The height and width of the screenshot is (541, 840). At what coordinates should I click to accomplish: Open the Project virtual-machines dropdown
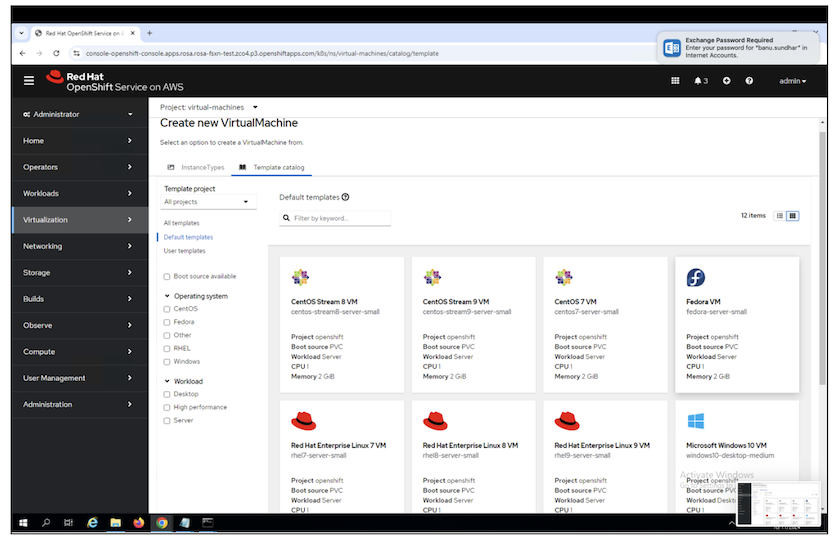pyautogui.click(x=209, y=107)
